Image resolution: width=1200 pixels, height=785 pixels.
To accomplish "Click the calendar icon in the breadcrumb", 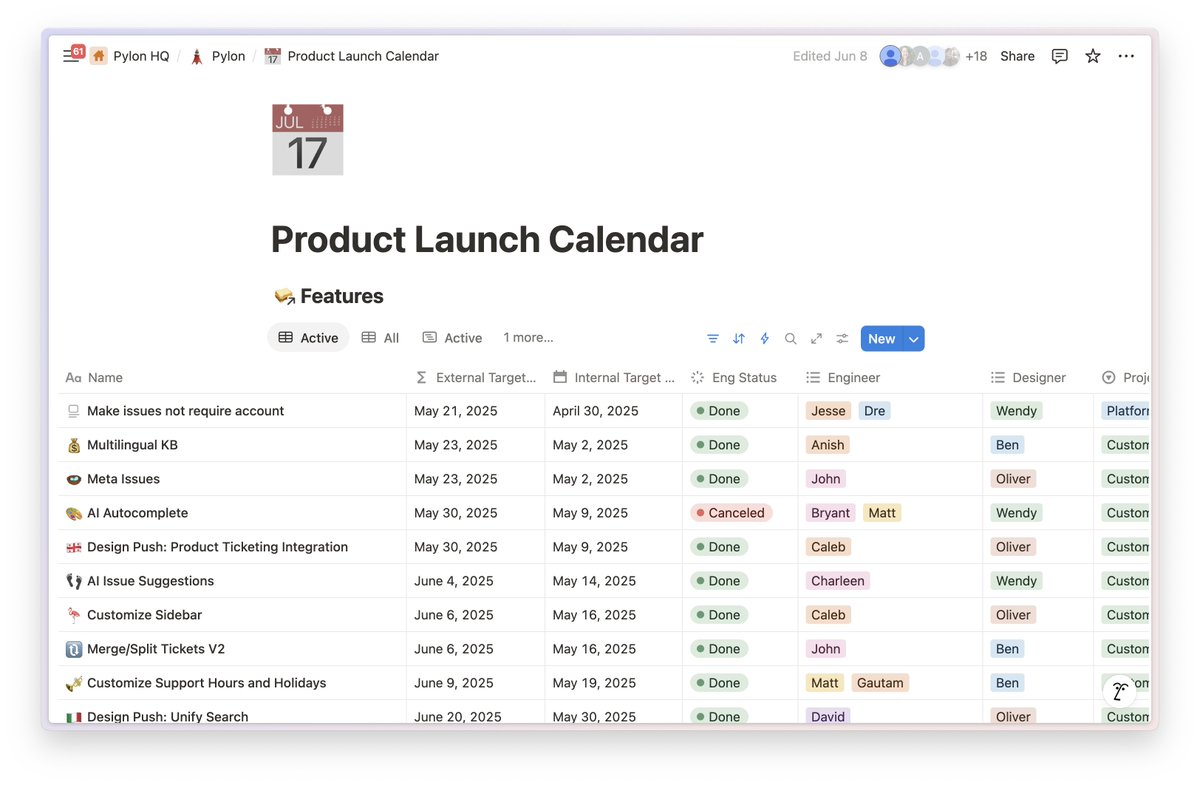I will 273,56.
